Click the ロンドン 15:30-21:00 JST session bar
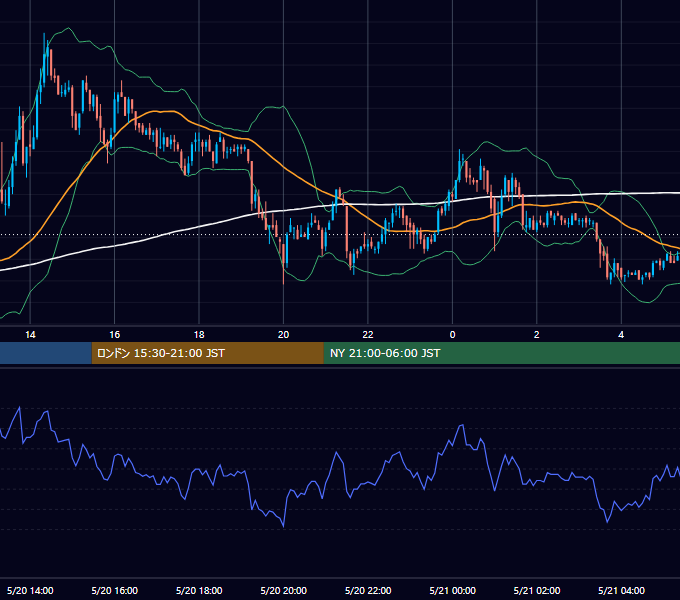This screenshot has width=680, height=600. click(x=207, y=353)
